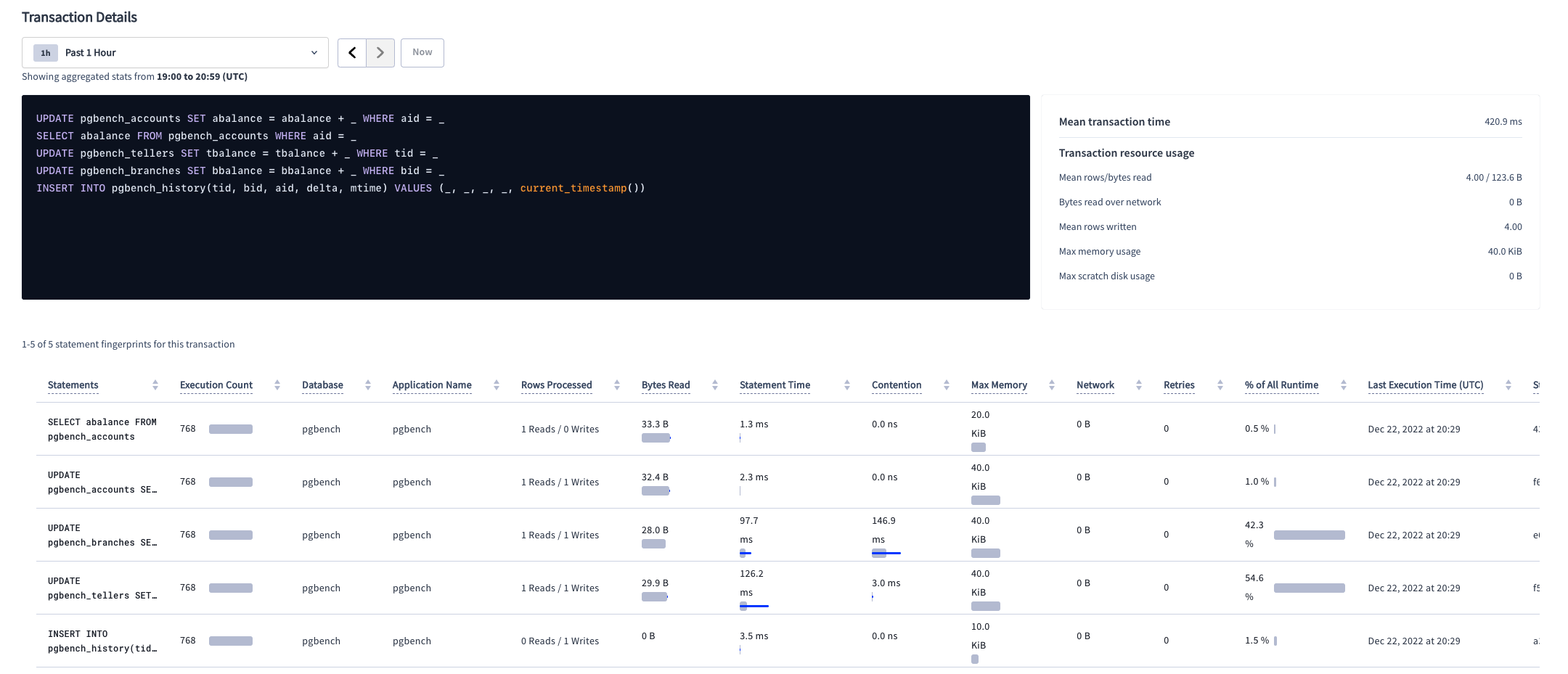The image size is (1568, 674).
Task: Go to the previous time window
Action: (352, 53)
